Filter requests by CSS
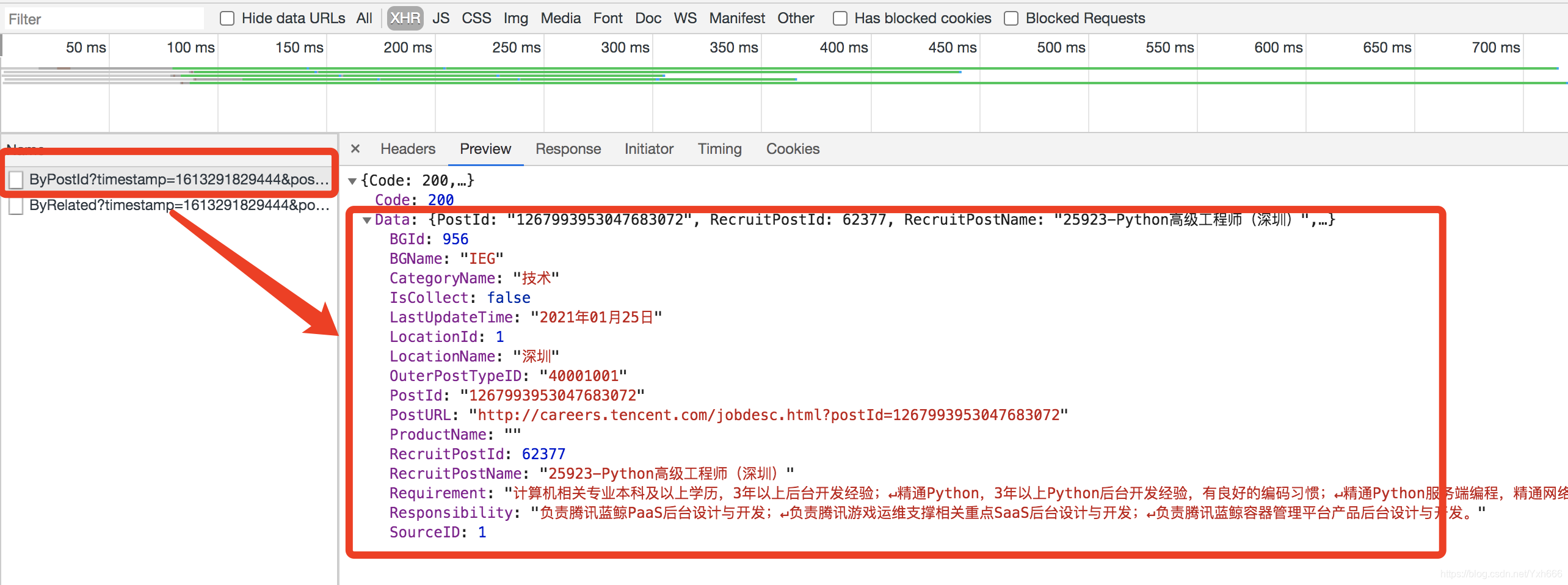 click(x=476, y=18)
